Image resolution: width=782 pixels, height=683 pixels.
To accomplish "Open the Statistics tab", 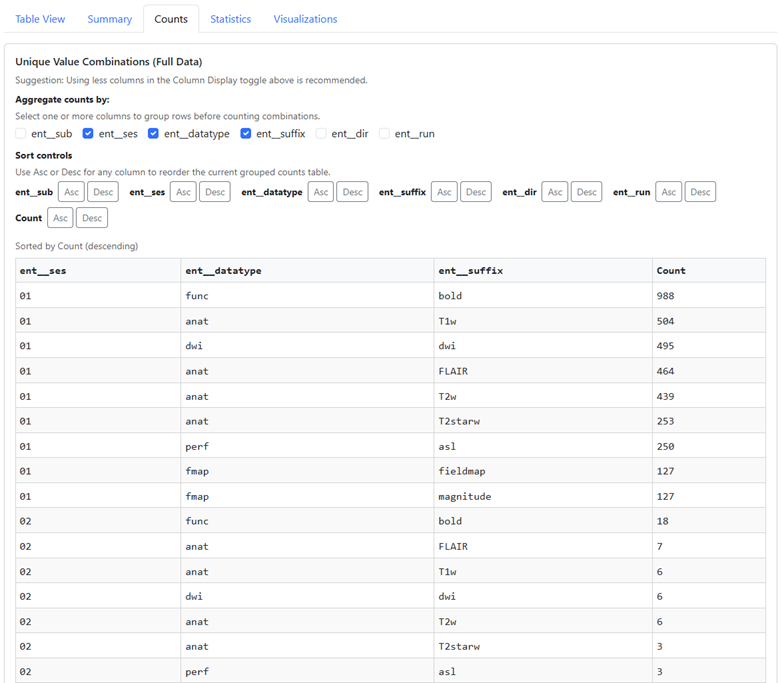I will 230,19.
